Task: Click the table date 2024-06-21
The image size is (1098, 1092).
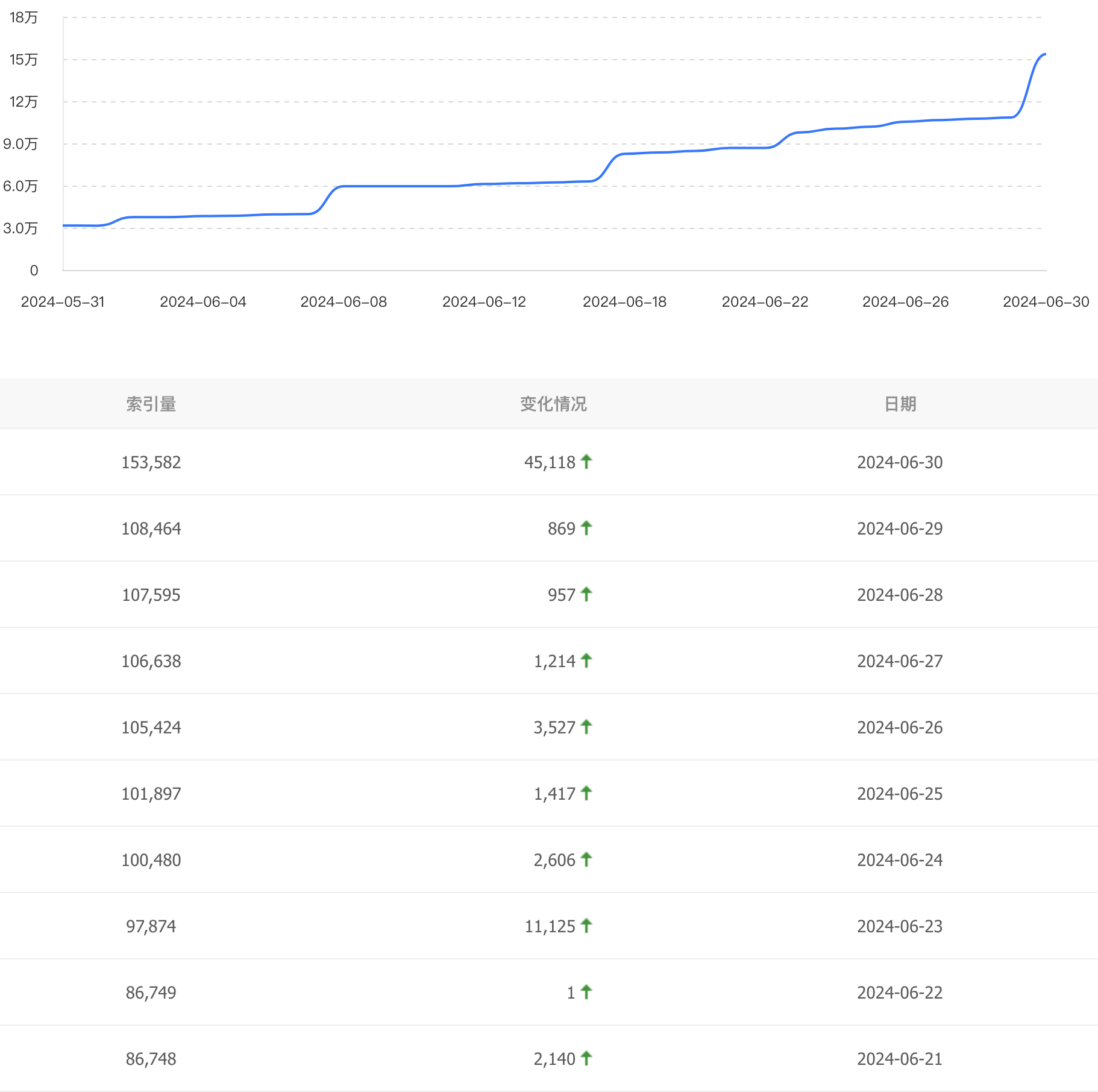Action: (x=900, y=1059)
